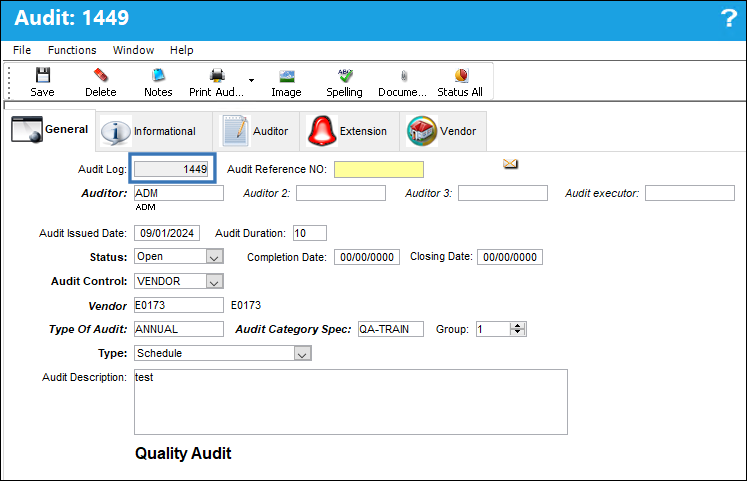The width and height of the screenshot is (747, 481).
Task: Decrease the Group value with down arrow
Action: click(x=517, y=332)
